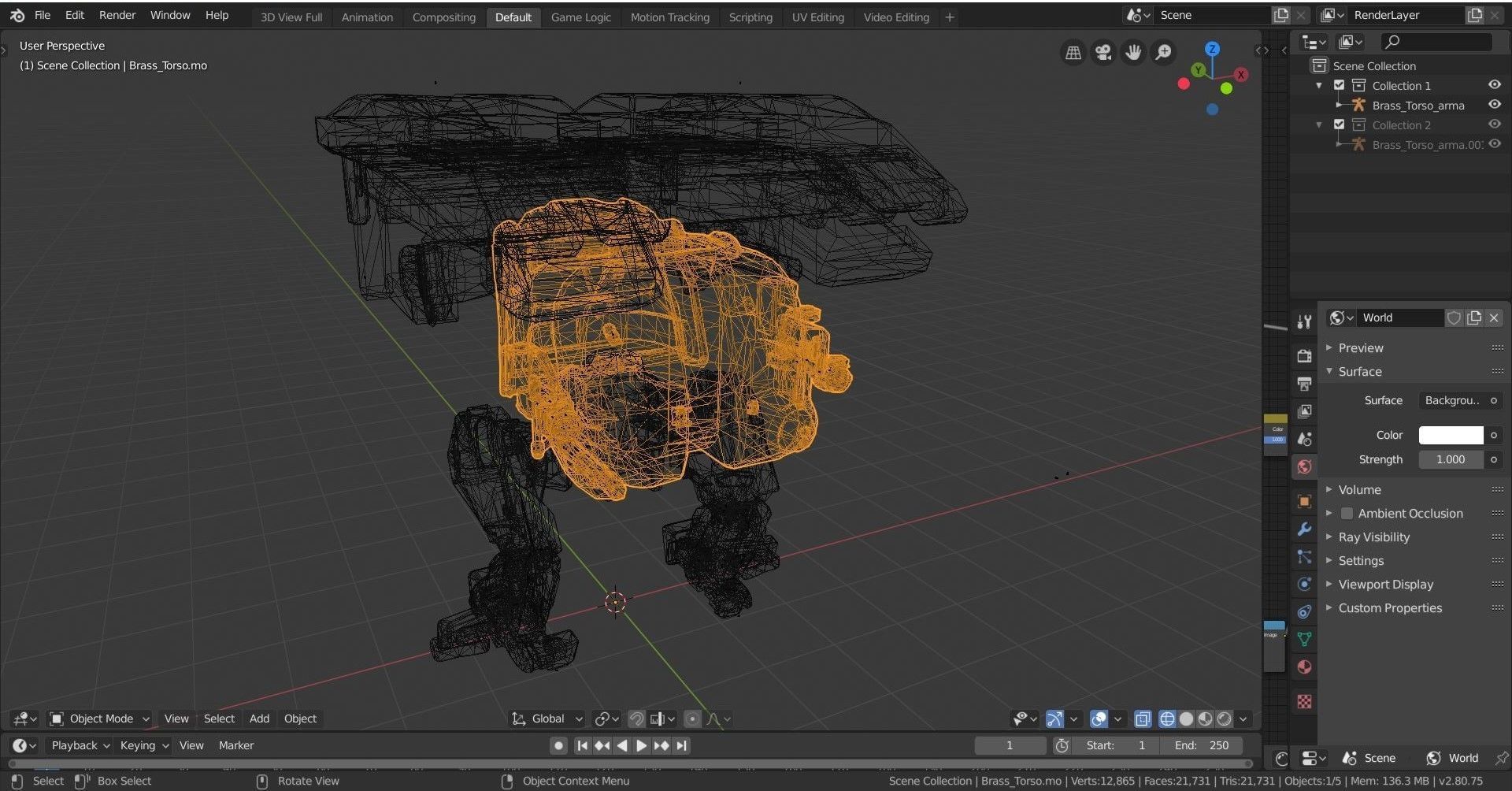Toggle X-ray mode in viewport header
Screen dimensions: 1512x791
[1143, 719]
